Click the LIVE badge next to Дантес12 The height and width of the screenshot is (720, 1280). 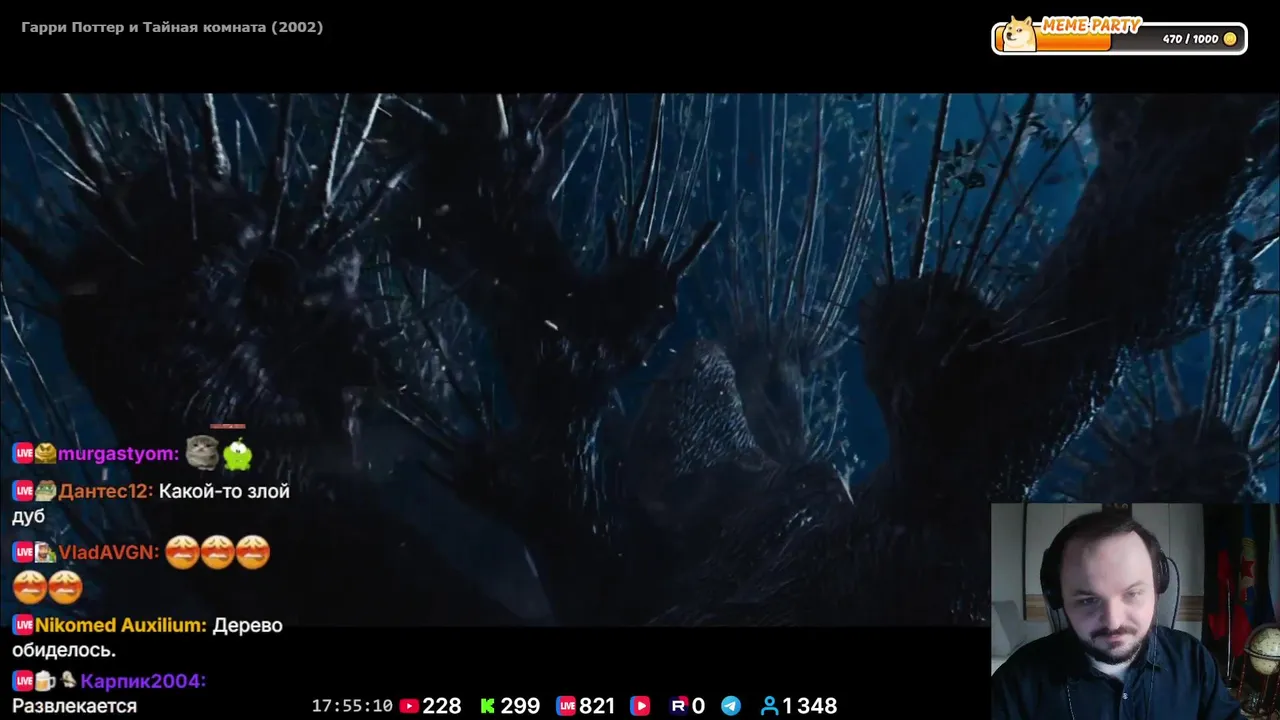pyautogui.click(x=23, y=491)
